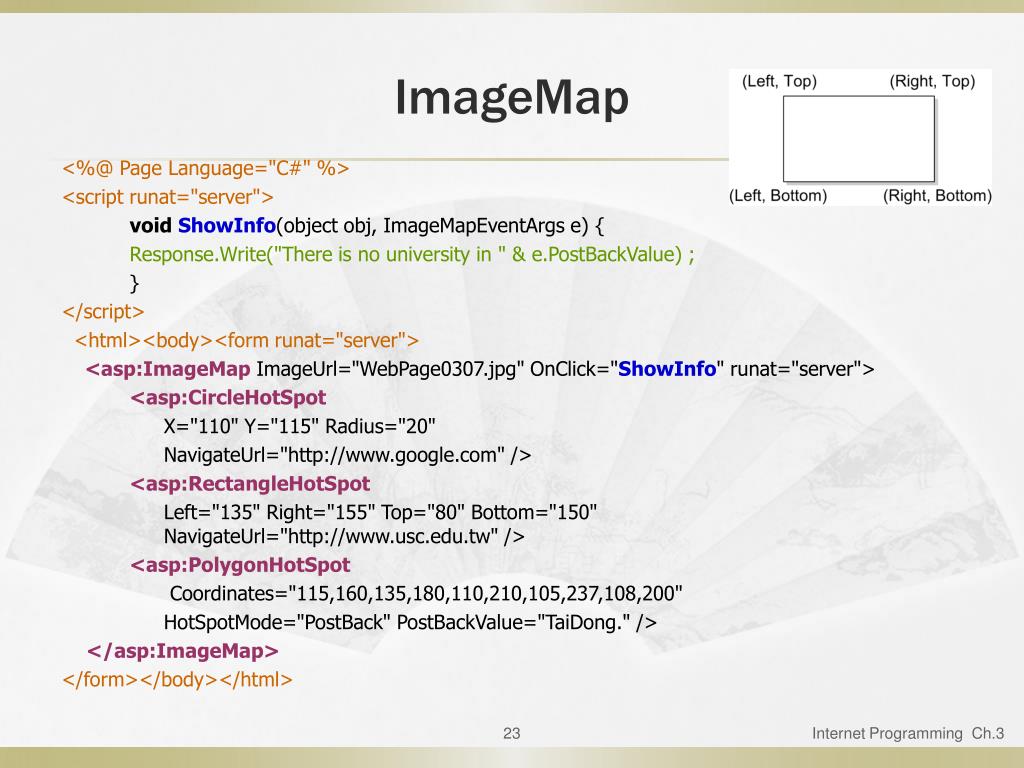Click the (Right, Bottom) diagram label
Viewport: 1024px width, 768px height.
[937, 196]
